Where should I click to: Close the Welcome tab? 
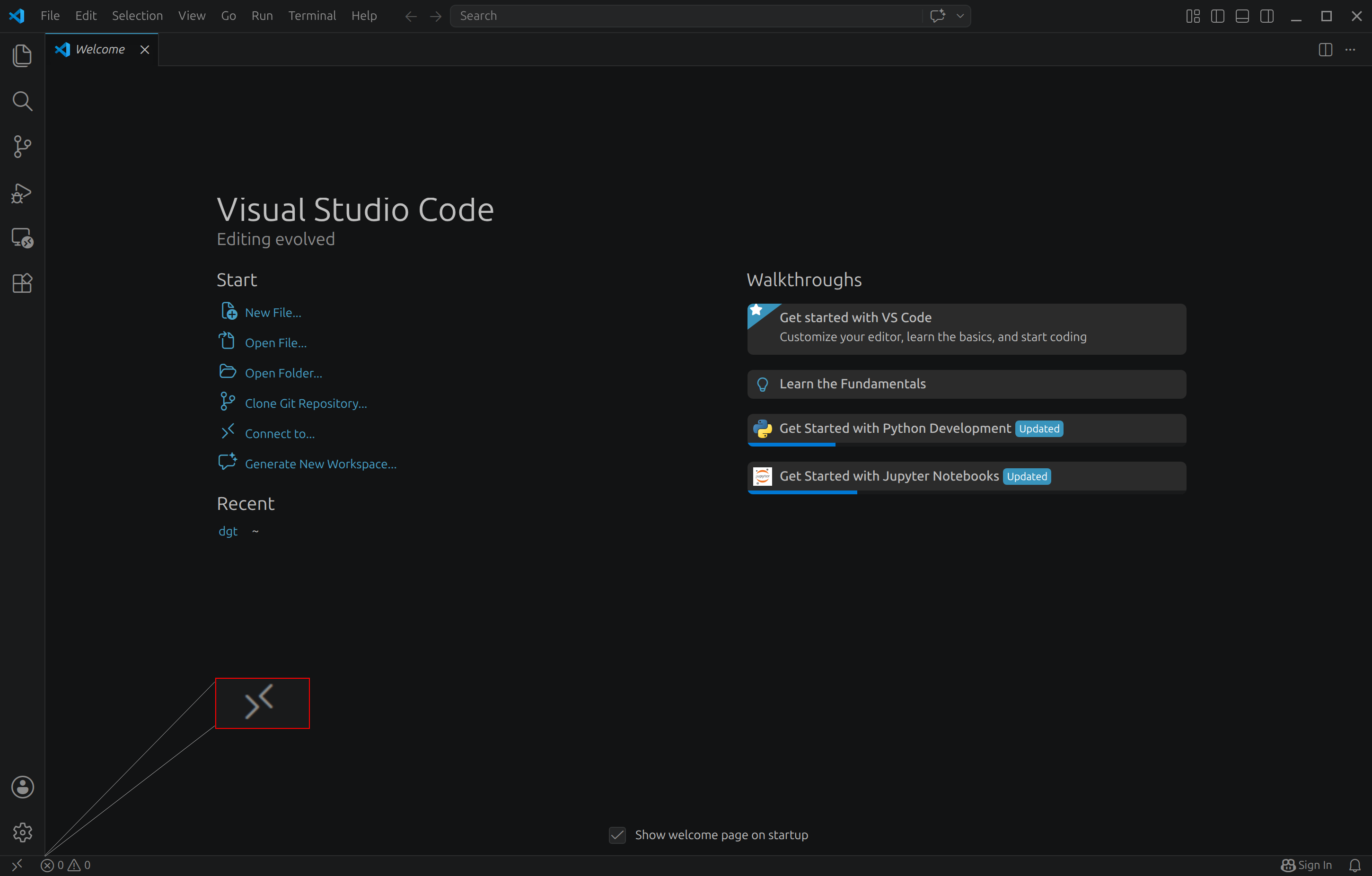(x=145, y=50)
